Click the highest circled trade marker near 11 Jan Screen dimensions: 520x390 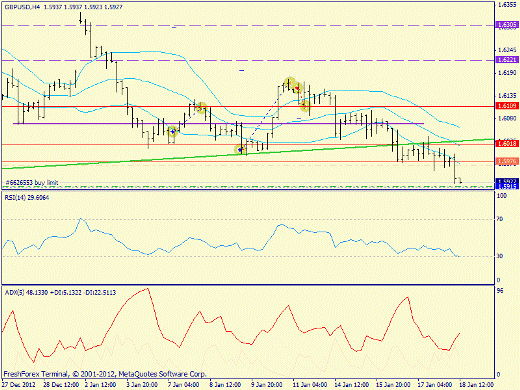(x=289, y=82)
